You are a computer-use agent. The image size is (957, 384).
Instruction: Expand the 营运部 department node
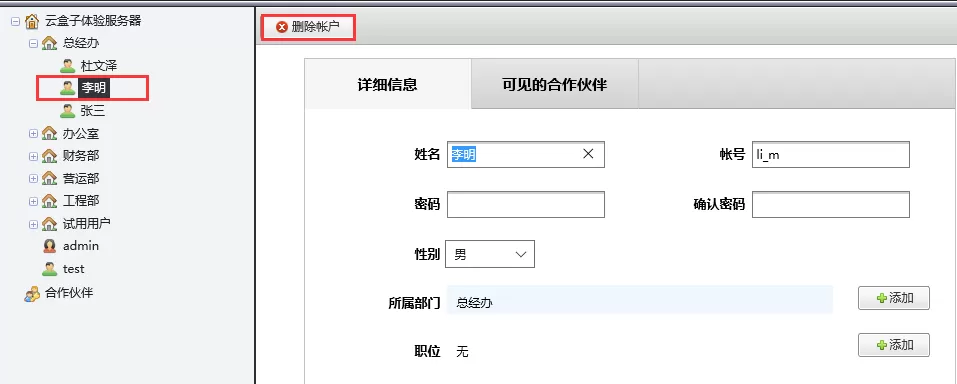pos(33,178)
